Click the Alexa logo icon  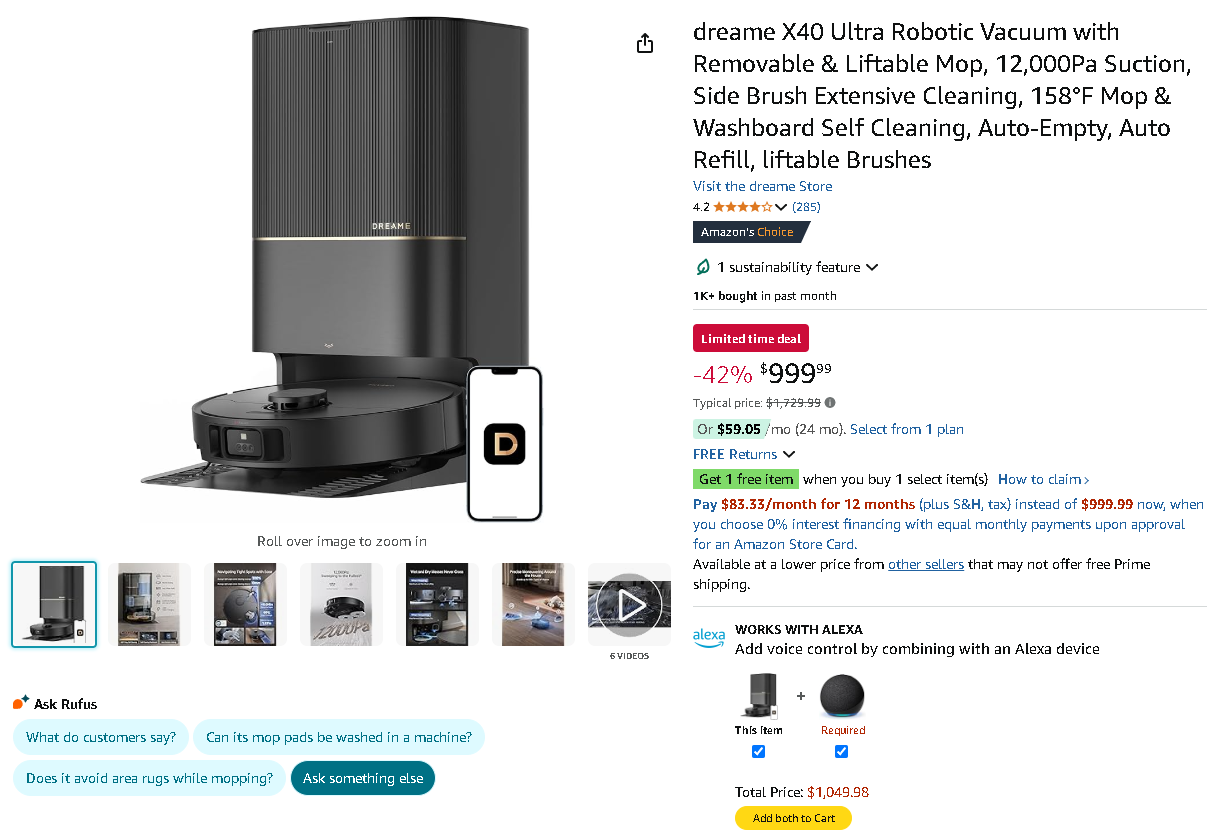tap(709, 637)
